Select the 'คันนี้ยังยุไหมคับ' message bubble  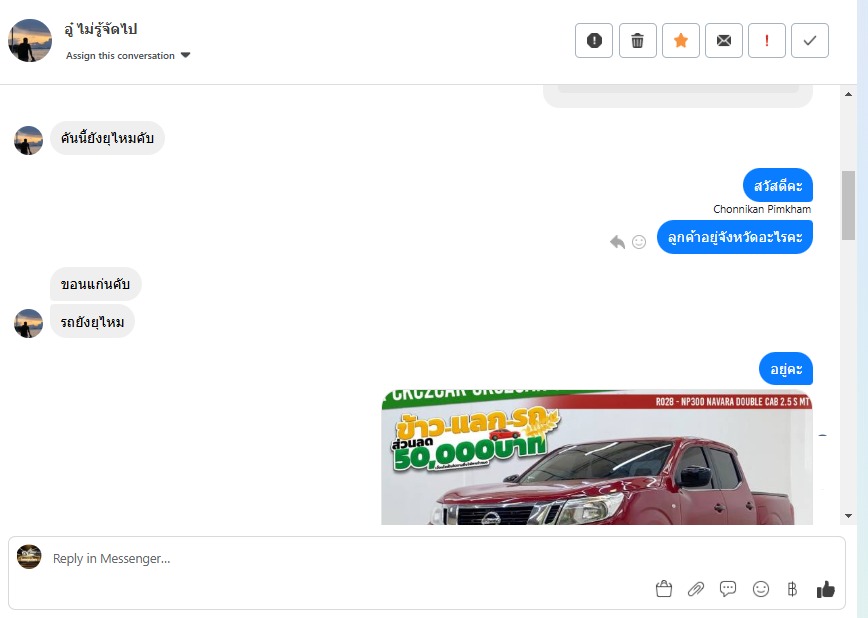click(107, 138)
